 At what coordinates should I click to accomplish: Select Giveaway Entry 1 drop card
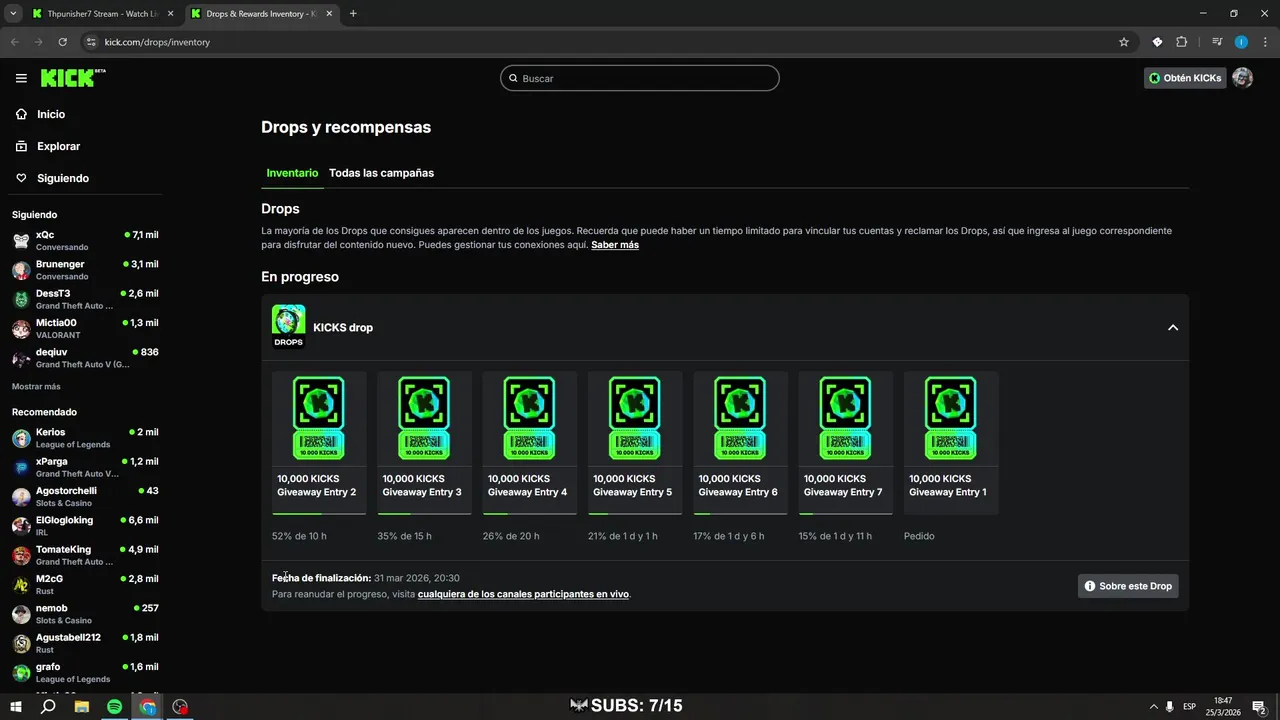tap(951, 443)
